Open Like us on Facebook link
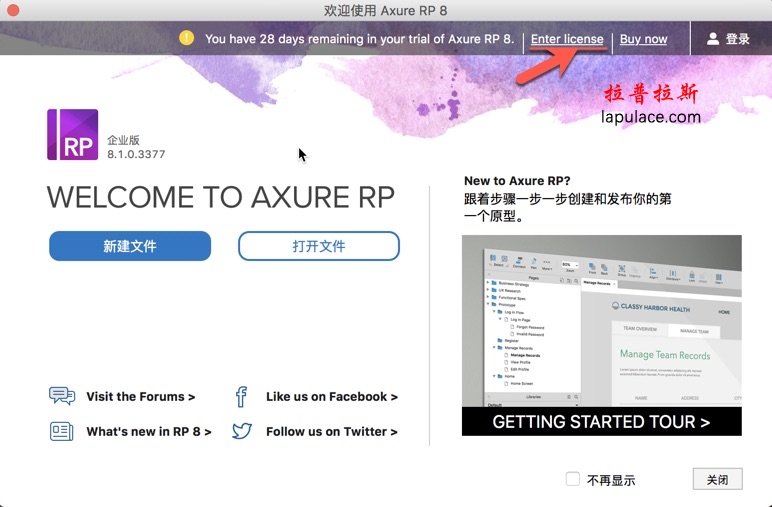The height and width of the screenshot is (507, 772). click(332, 397)
